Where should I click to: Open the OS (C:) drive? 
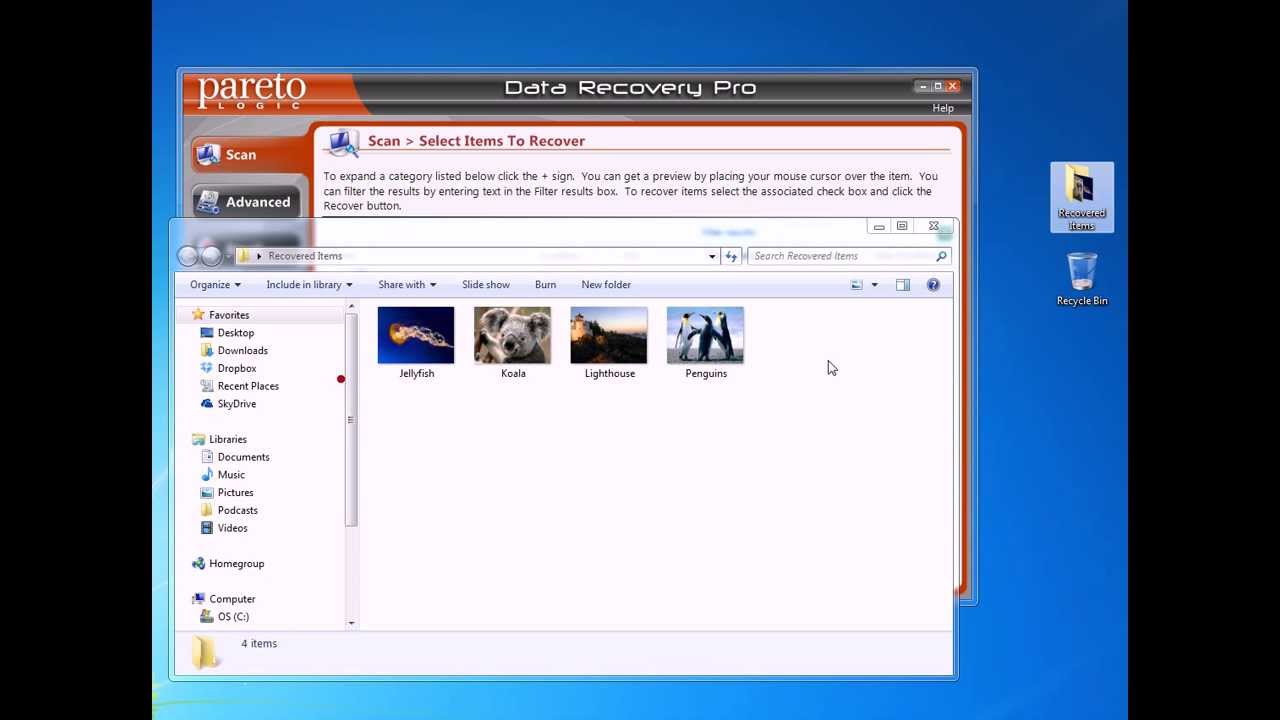click(233, 617)
